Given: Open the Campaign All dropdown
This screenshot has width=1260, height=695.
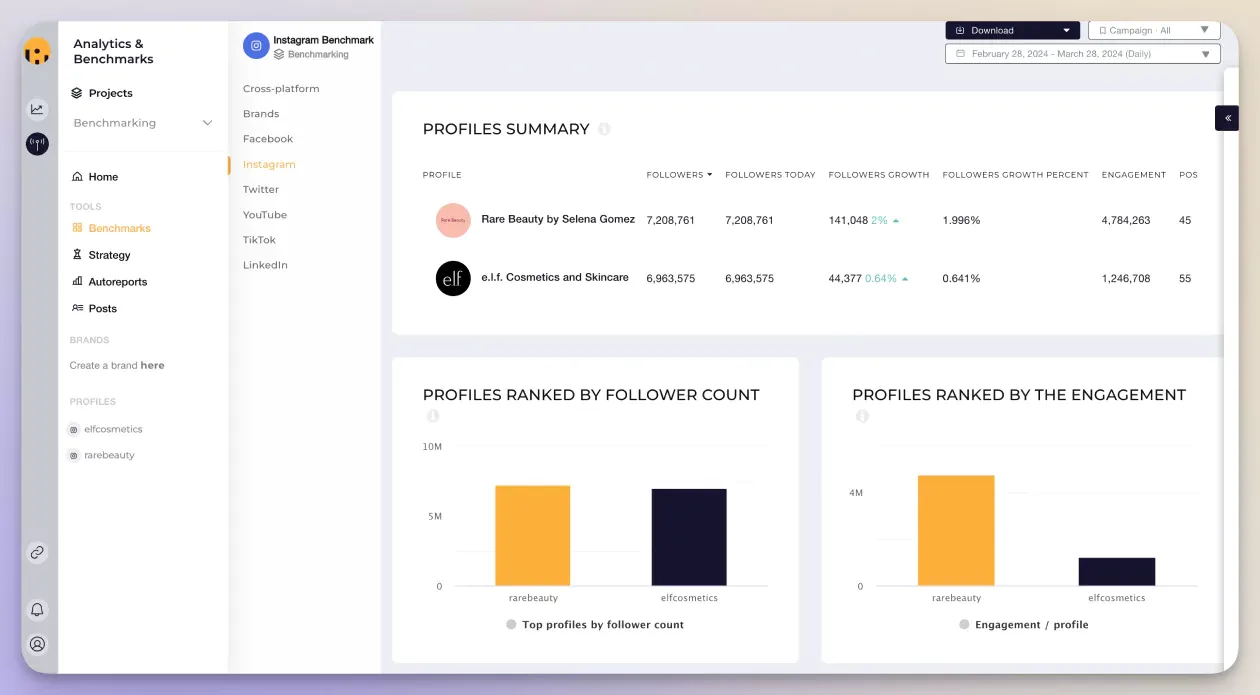Looking at the screenshot, I should 1154,30.
